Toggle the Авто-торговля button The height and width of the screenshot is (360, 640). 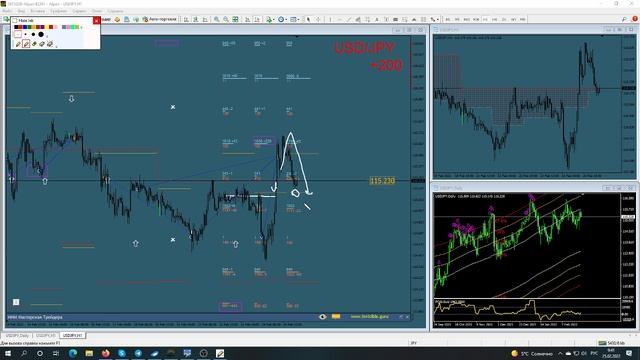click(159, 19)
